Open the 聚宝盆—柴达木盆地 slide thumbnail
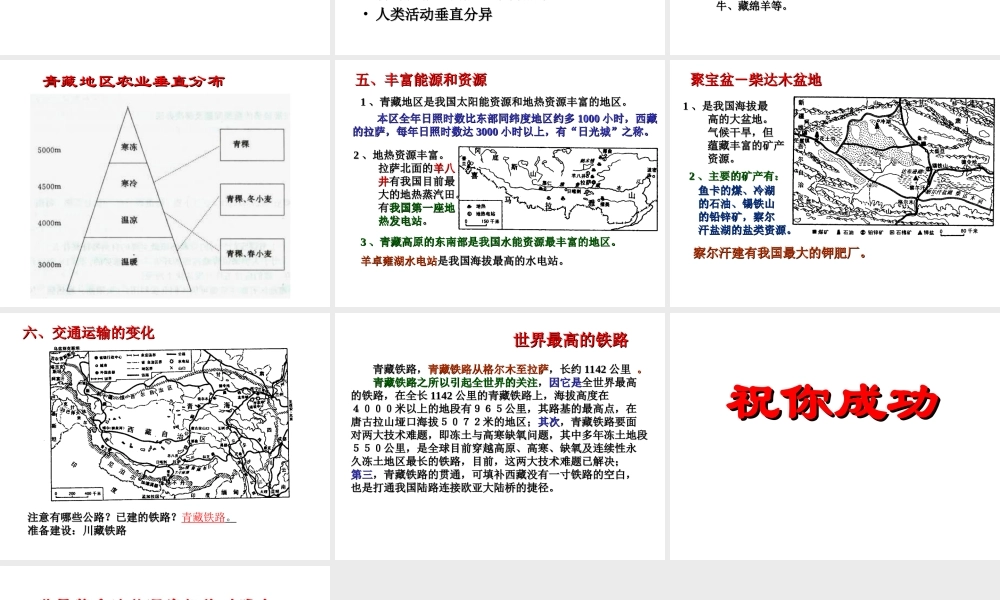Viewport: 1000px width, 600px height. click(x=835, y=183)
